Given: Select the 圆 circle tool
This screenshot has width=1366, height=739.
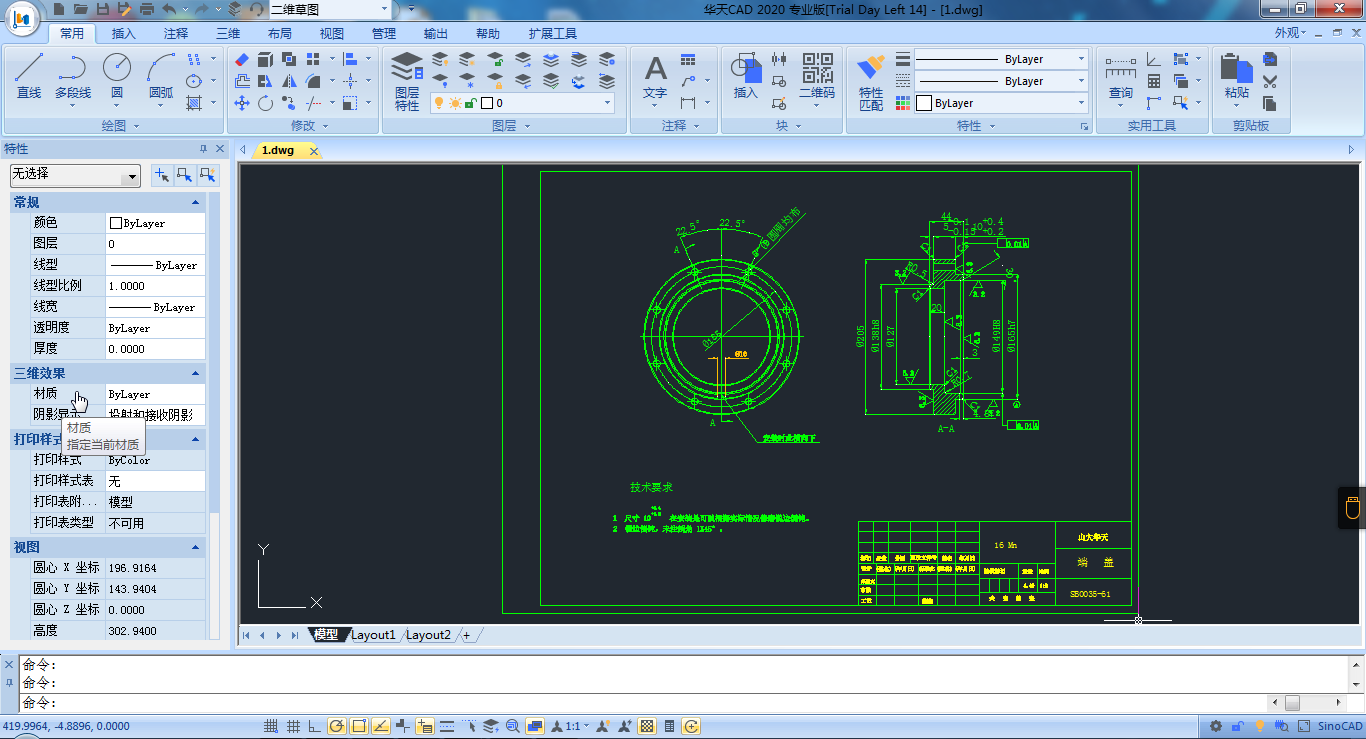Looking at the screenshot, I should coord(117,77).
